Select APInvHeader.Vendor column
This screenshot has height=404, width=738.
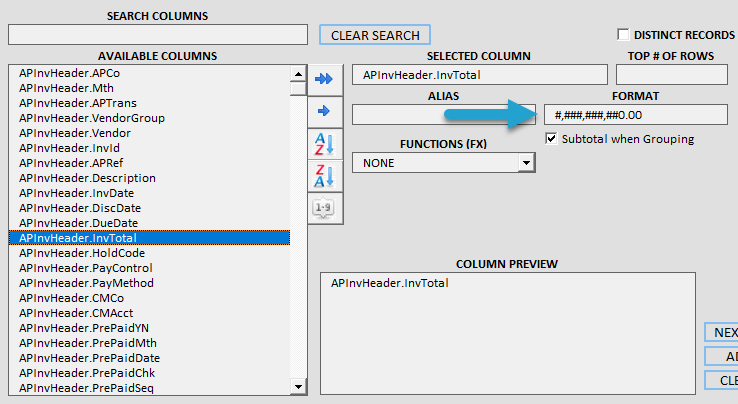pyautogui.click(x=150, y=133)
